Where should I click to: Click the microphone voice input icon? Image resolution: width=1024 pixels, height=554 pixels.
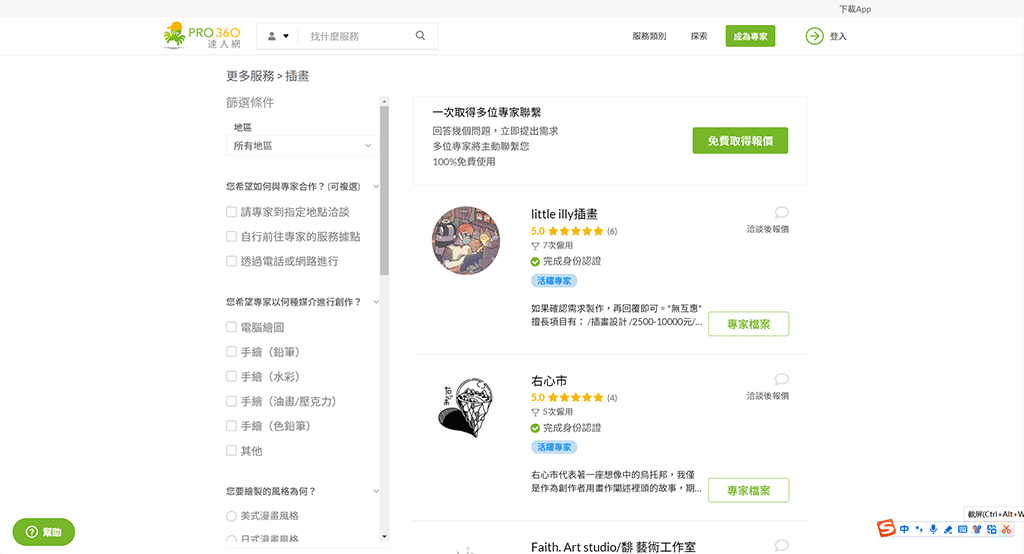933,529
